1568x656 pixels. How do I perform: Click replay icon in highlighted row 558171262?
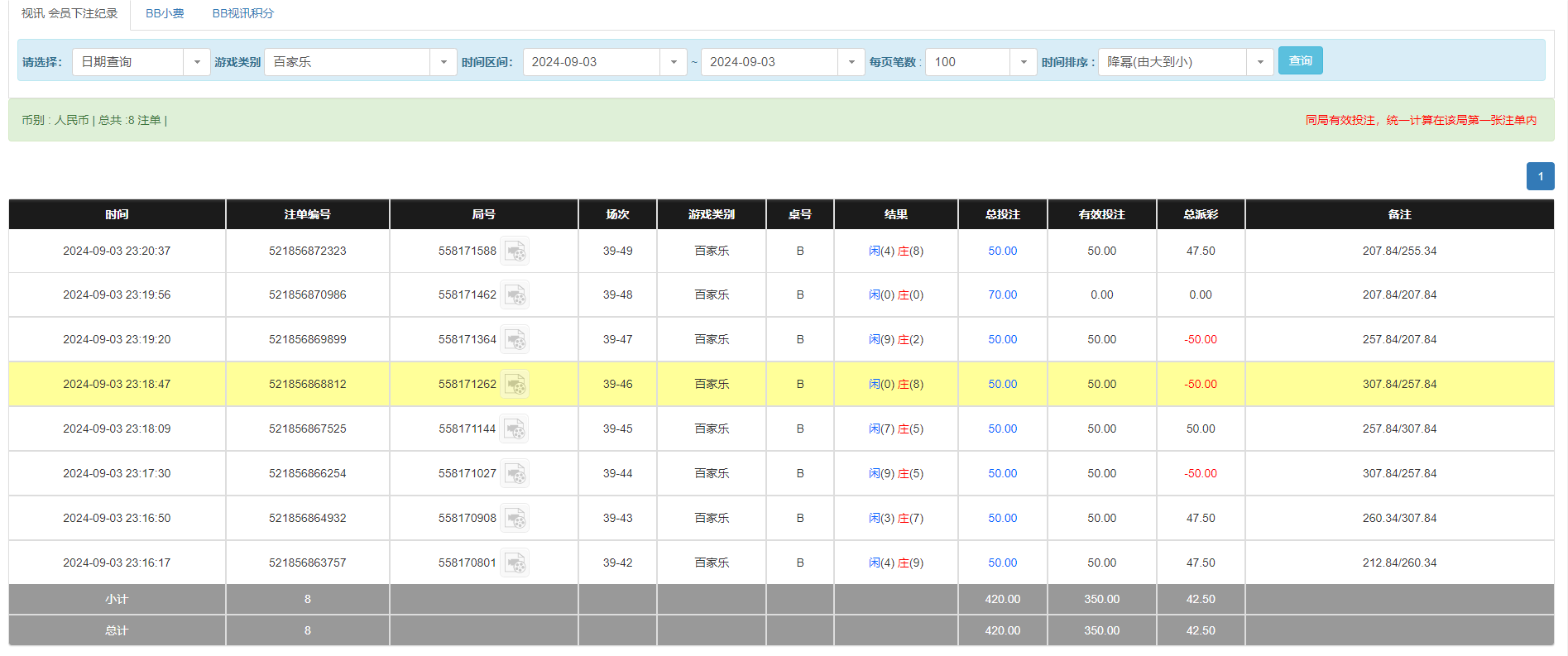pos(515,384)
